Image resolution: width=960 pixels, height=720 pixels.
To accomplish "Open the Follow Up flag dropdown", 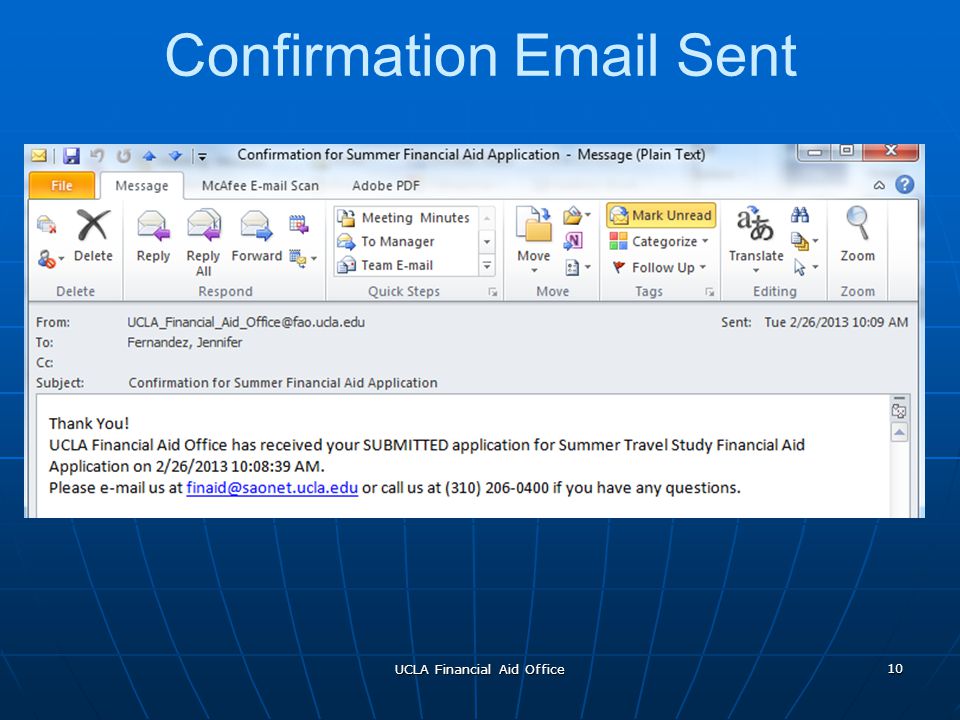I will point(659,268).
